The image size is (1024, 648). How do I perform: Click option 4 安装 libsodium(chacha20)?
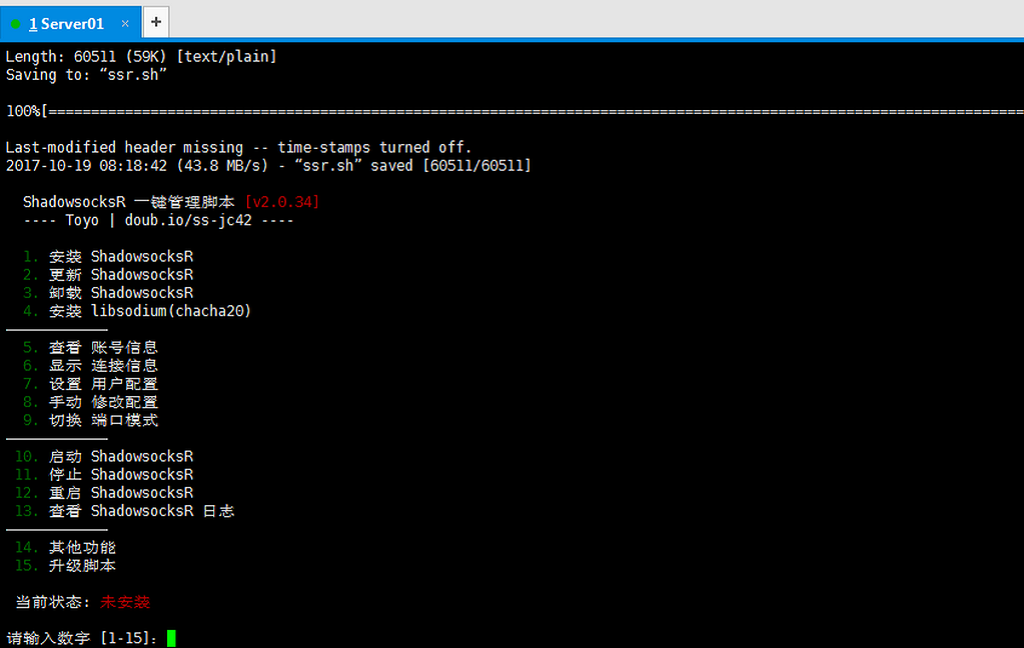click(x=137, y=311)
